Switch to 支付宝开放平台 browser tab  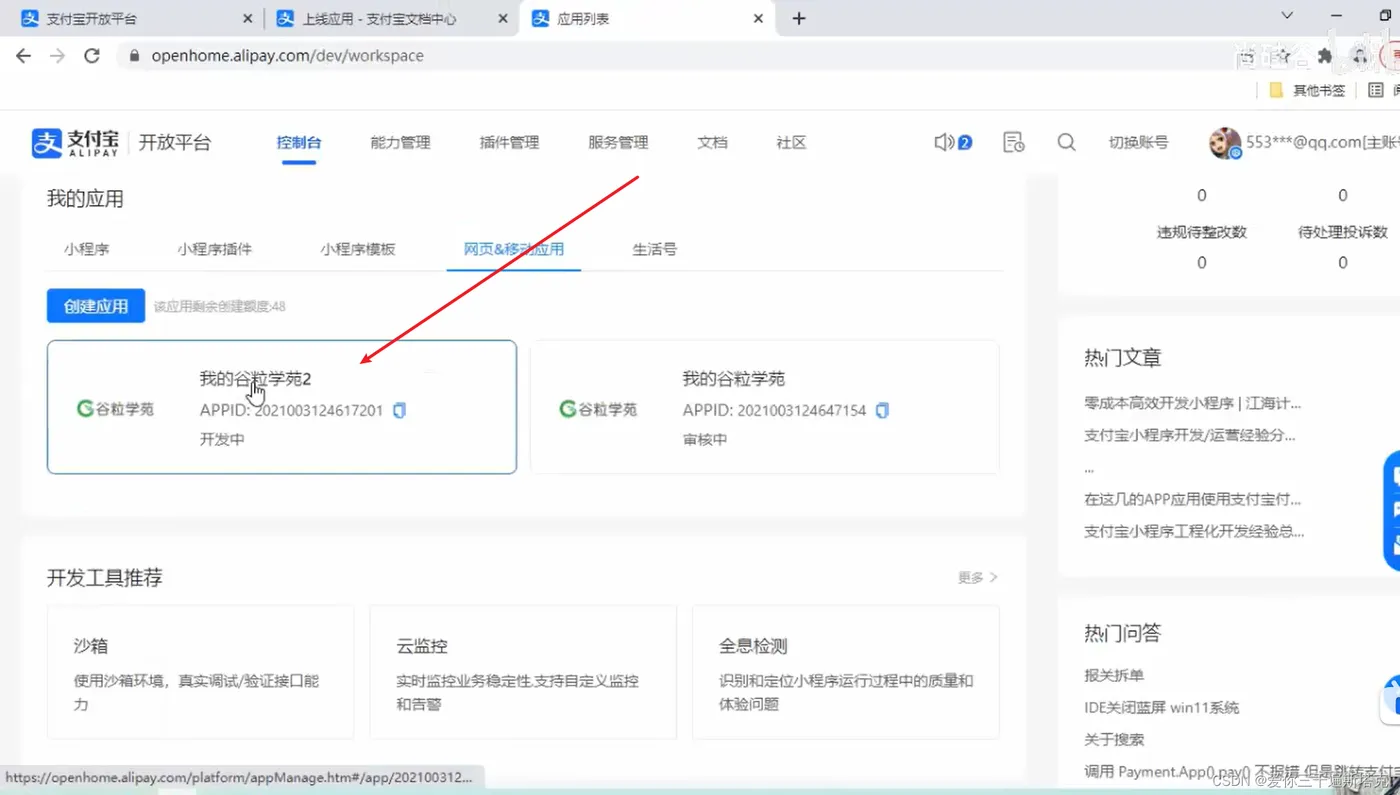tap(137, 19)
